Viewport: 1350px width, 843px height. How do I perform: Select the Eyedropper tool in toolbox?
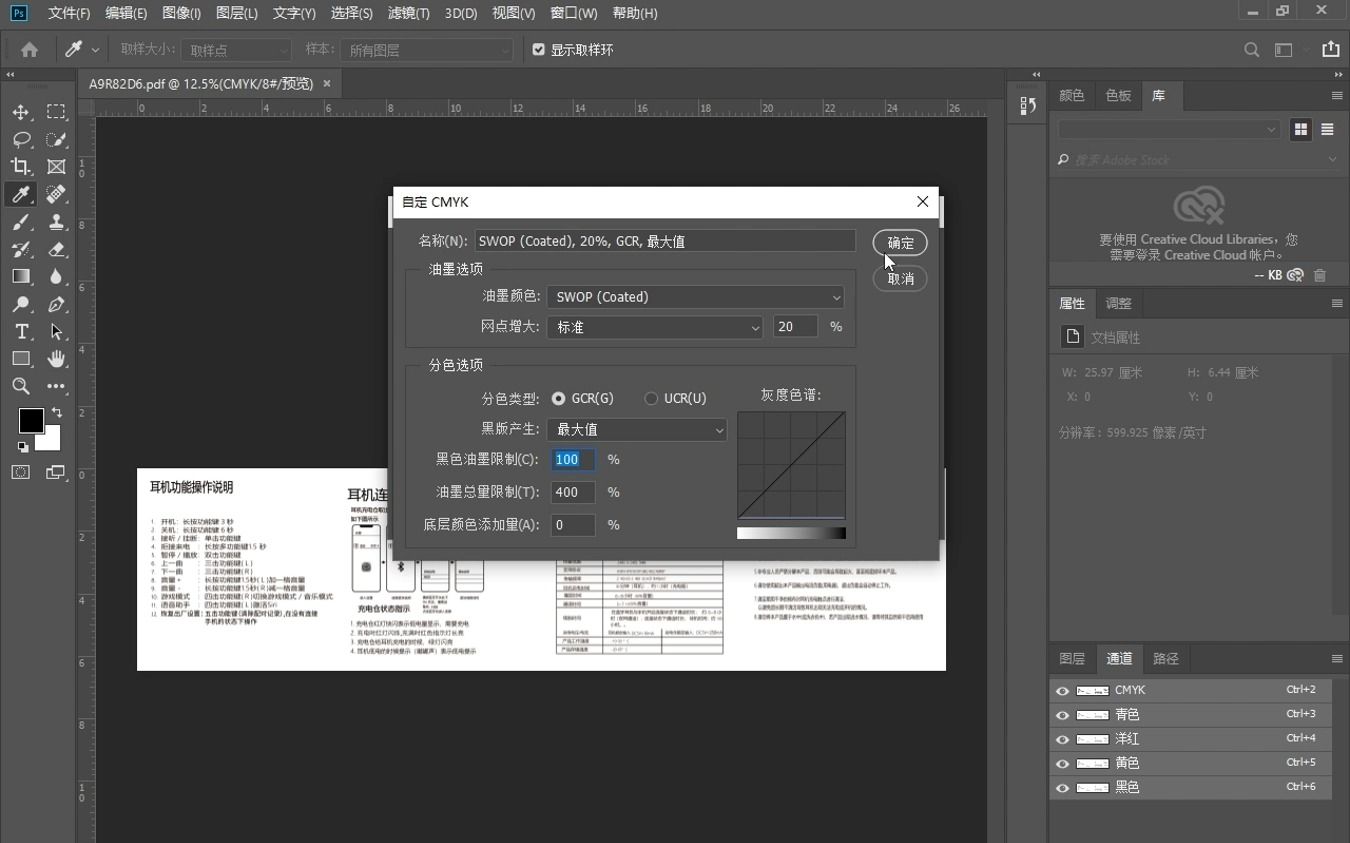[x=21, y=194]
